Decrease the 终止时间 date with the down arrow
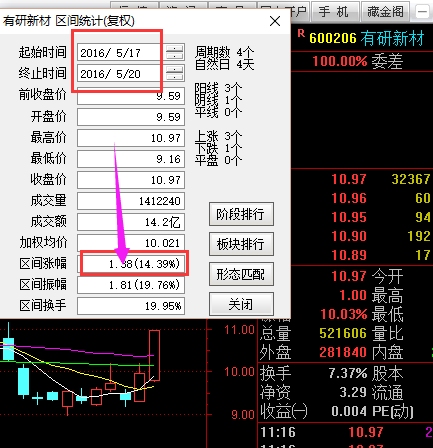 click(175, 77)
